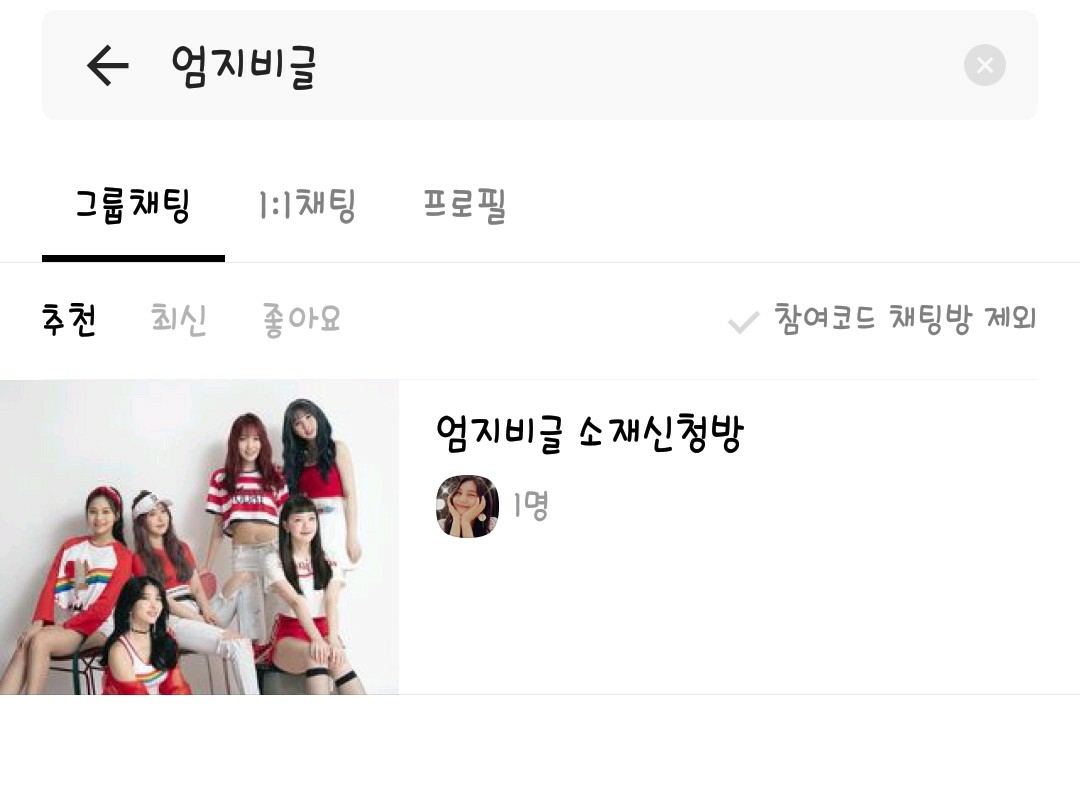Open the group photo thumbnail of chat room
The height and width of the screenshot is (810, 1080).
(x=199, y=537)
